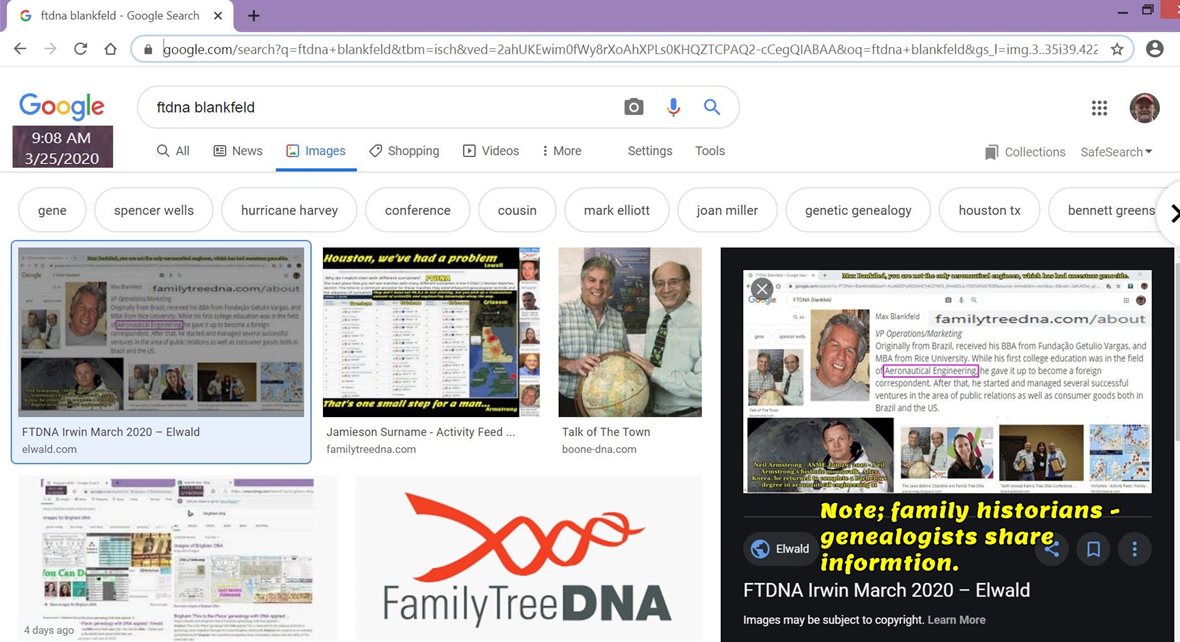This screenshot has height=642, width=1180.
Task: Click the Learn More copyright link
Action: pyautogui.click(x=956, y=620)
